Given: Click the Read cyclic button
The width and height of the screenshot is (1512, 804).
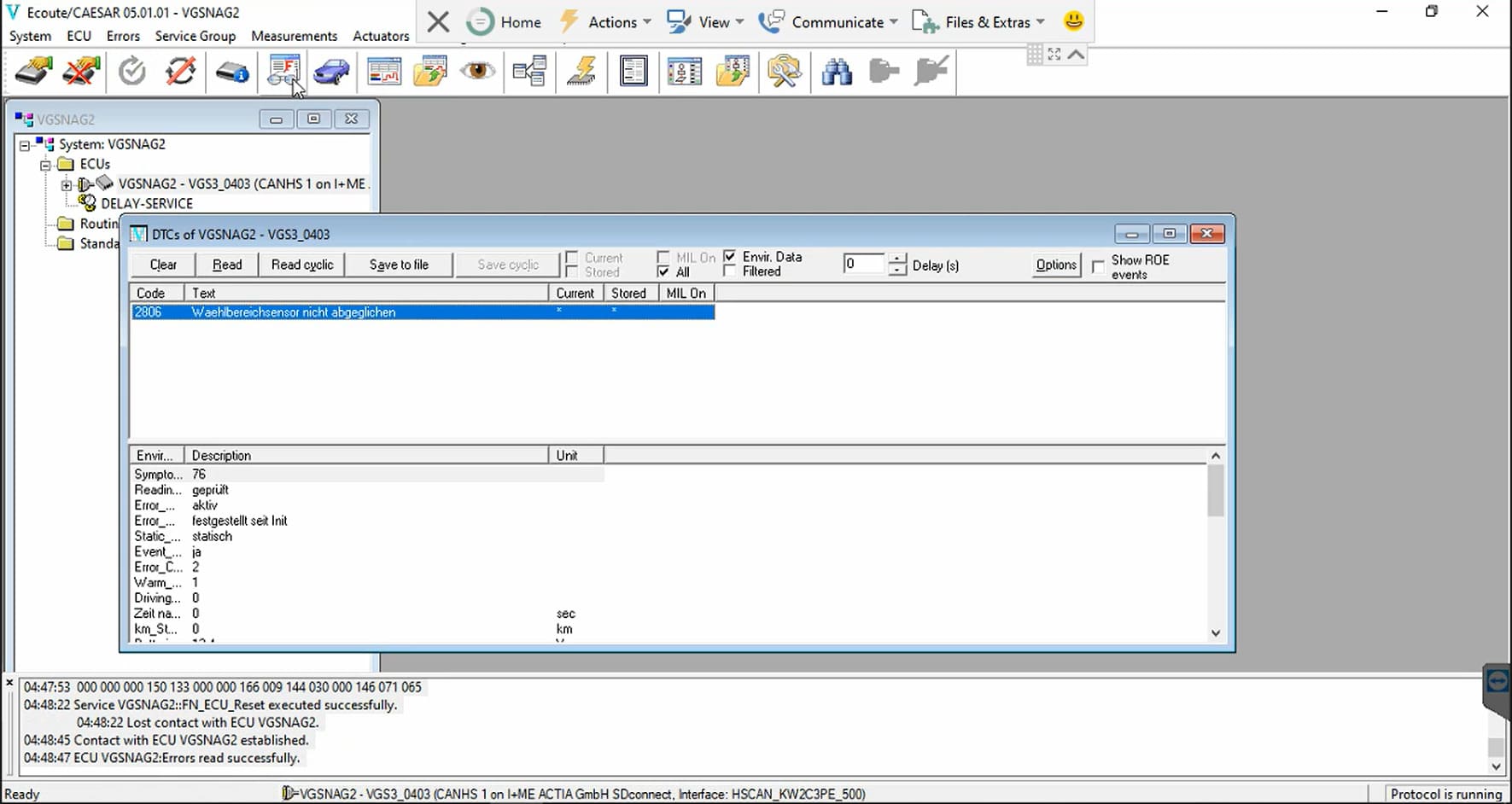Looking at the screenshot, I should point(302,265).
